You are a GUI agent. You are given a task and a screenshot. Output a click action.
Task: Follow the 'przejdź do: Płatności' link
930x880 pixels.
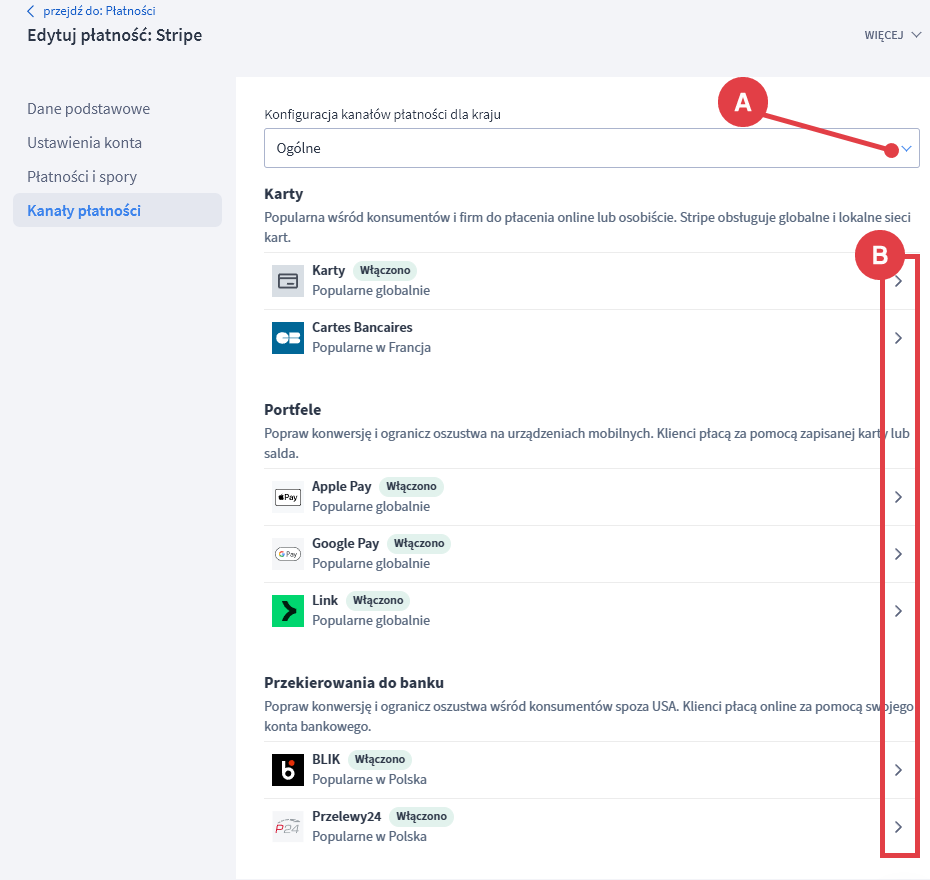click(98, 12)
